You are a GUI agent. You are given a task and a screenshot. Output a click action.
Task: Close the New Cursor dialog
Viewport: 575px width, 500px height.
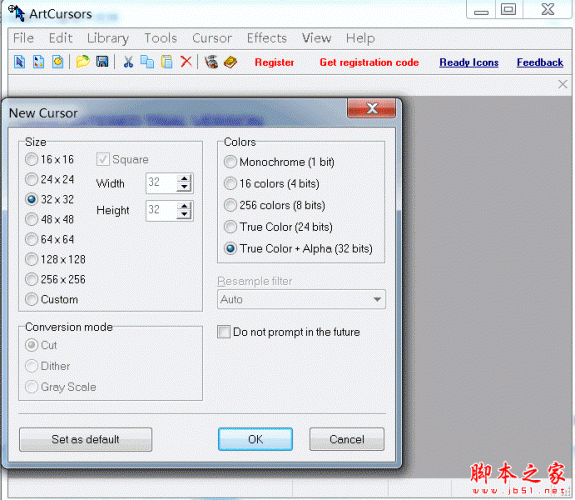(371, 108)
